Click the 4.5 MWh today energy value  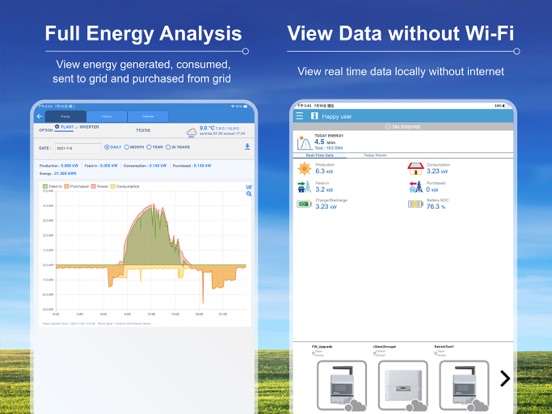click(x=325, y=142)
